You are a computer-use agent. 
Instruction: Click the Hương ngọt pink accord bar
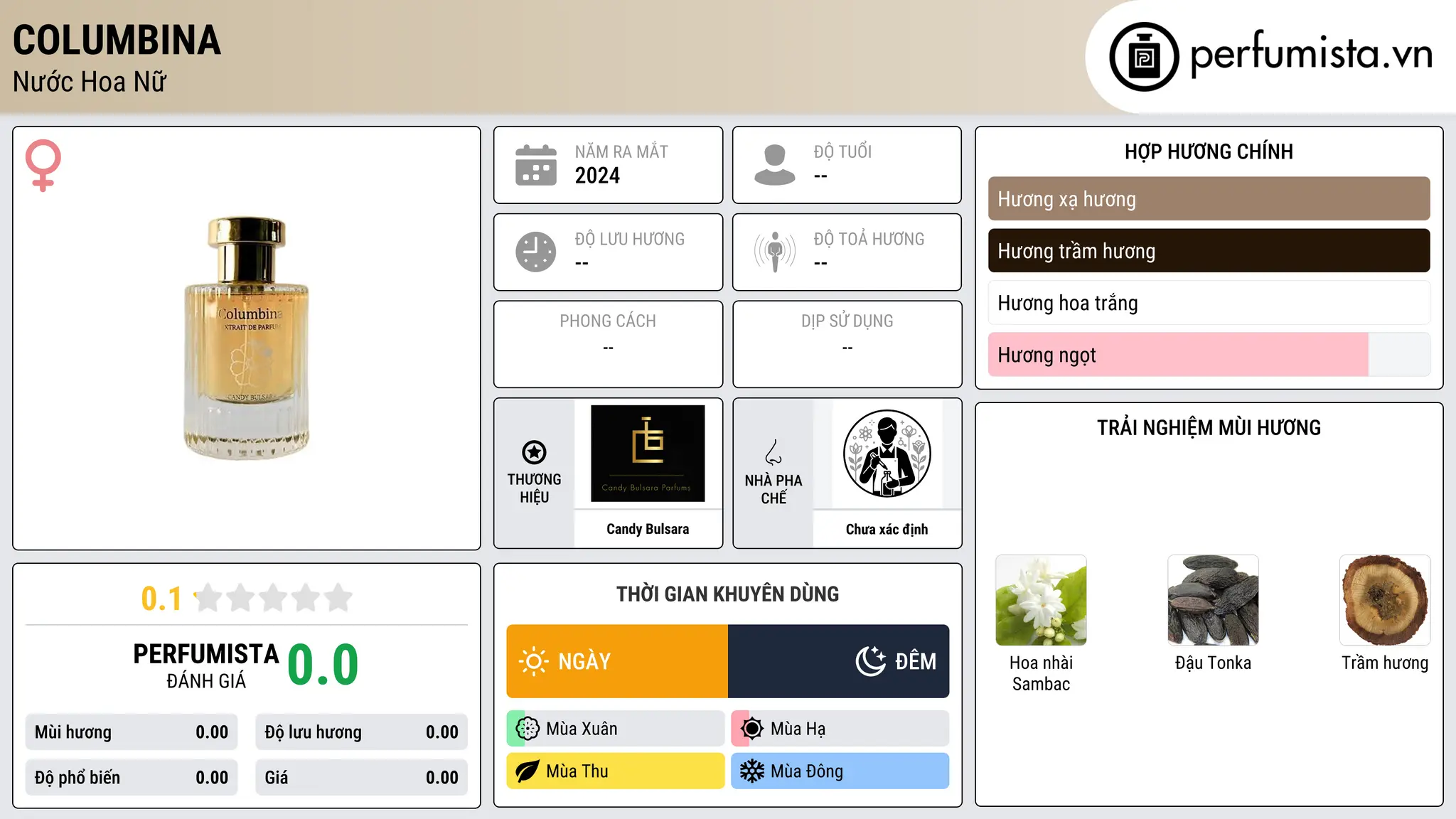click(x=1209, y=355)
